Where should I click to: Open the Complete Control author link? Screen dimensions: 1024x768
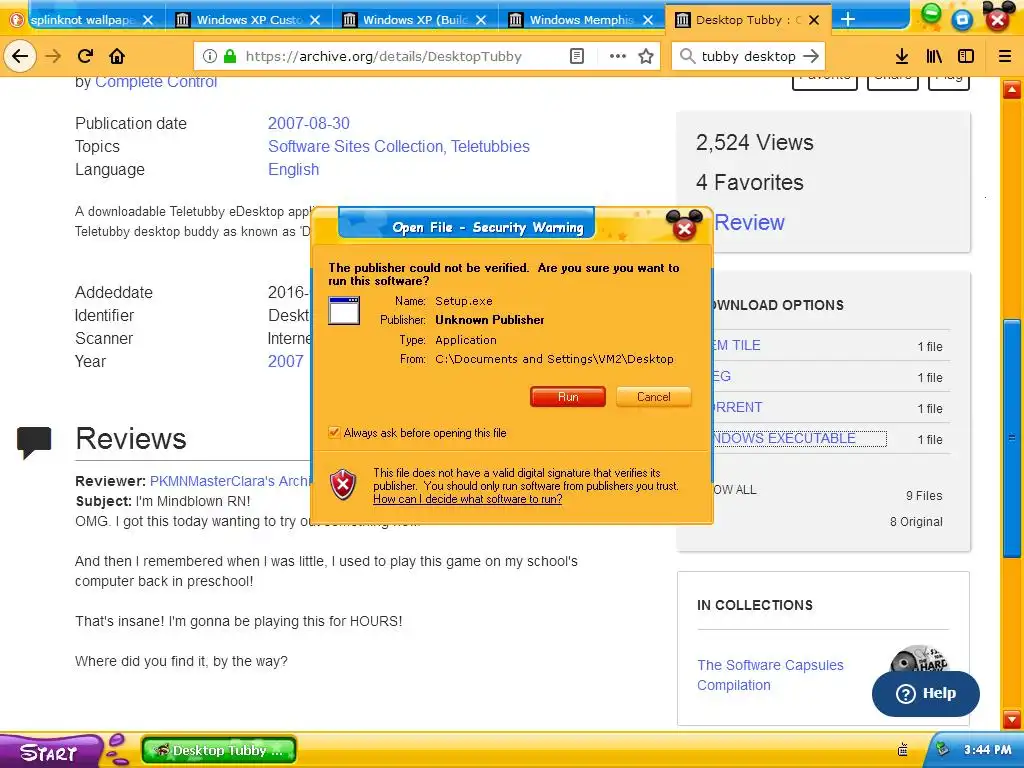click(x=156, y=82)
